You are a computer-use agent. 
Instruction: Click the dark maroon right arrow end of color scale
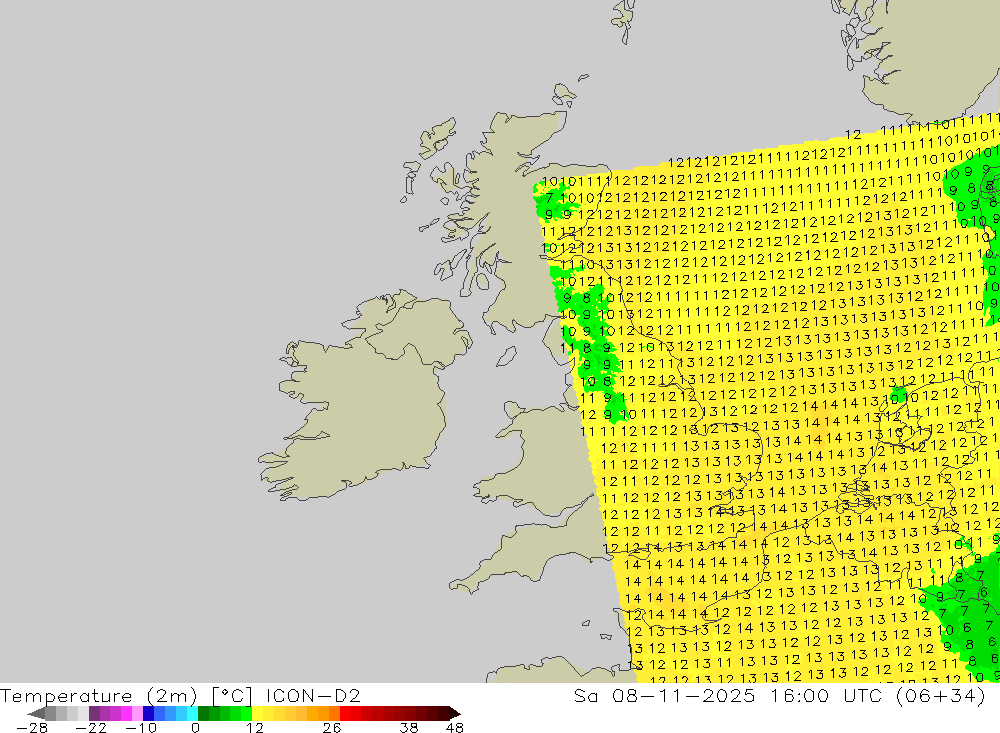(x=455, y=713)
